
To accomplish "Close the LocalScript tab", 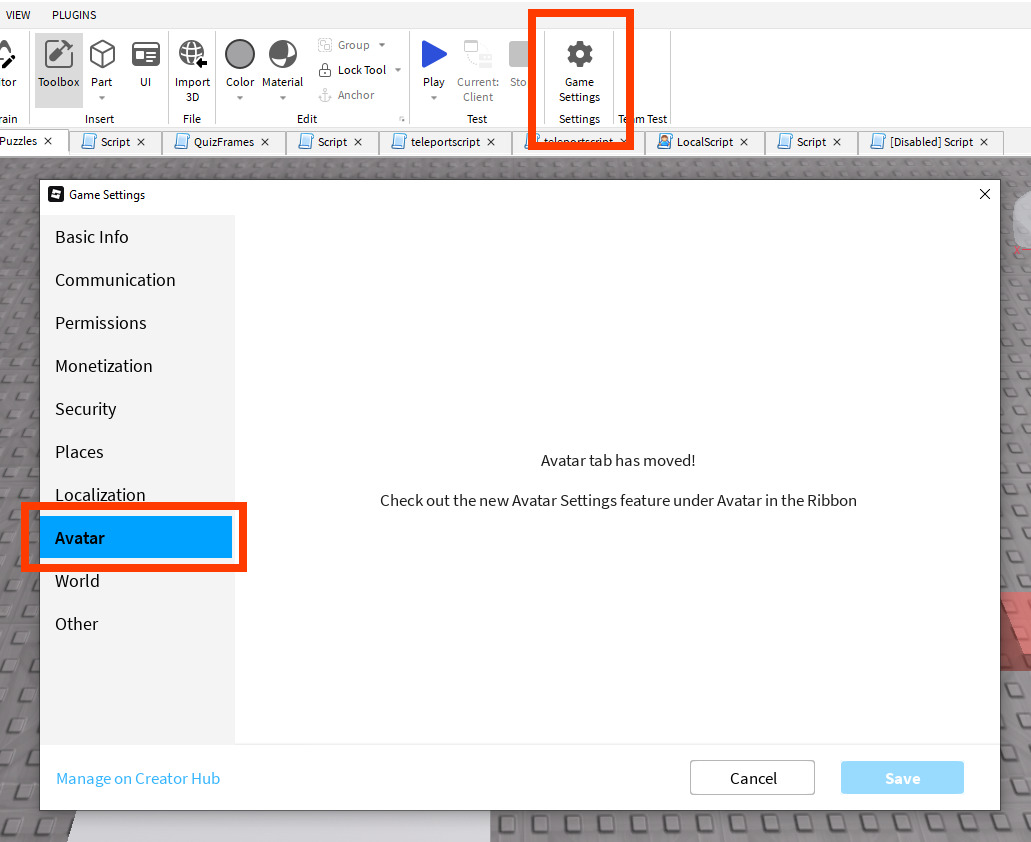I will pyautogui.click(x=744, y=142).
